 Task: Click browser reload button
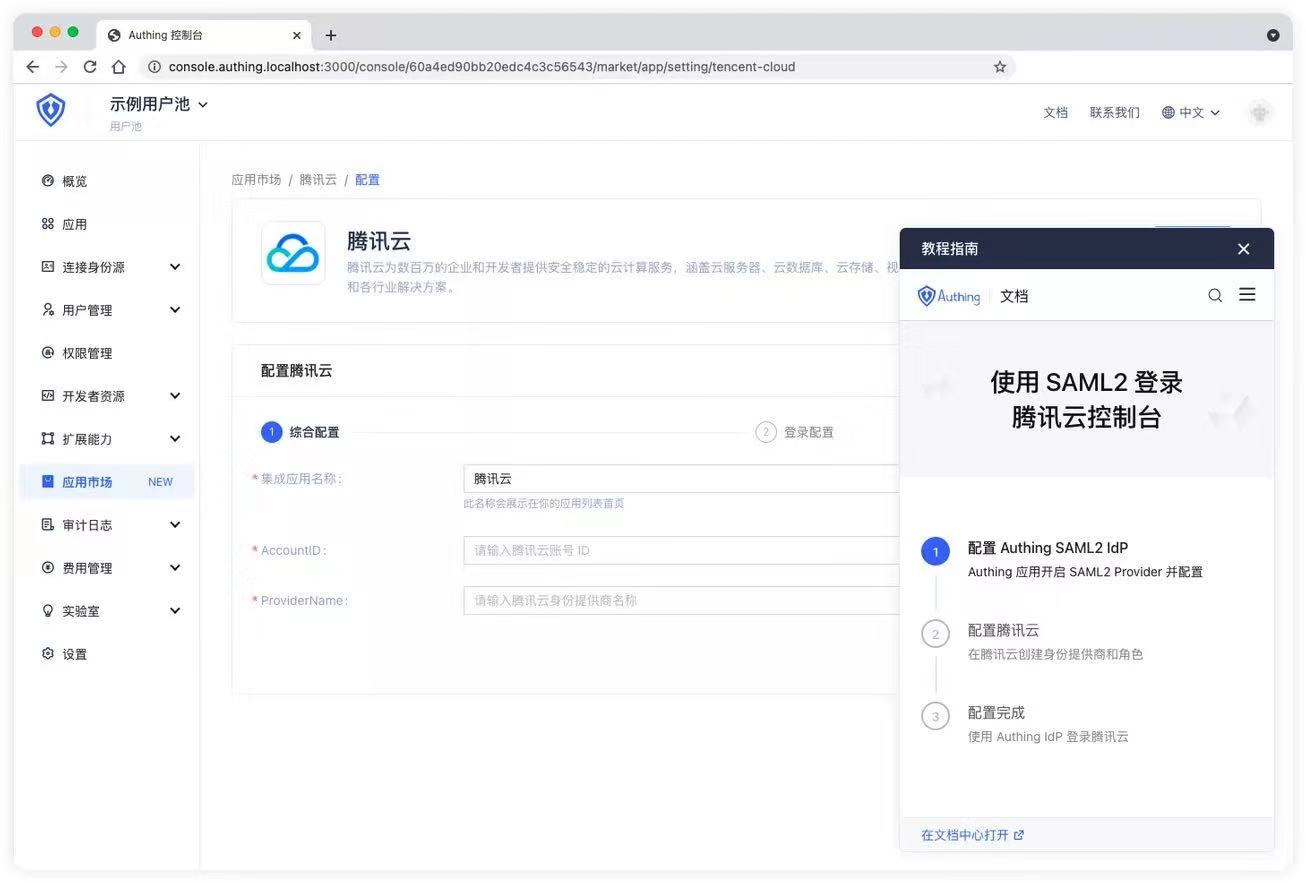[90, 67]
